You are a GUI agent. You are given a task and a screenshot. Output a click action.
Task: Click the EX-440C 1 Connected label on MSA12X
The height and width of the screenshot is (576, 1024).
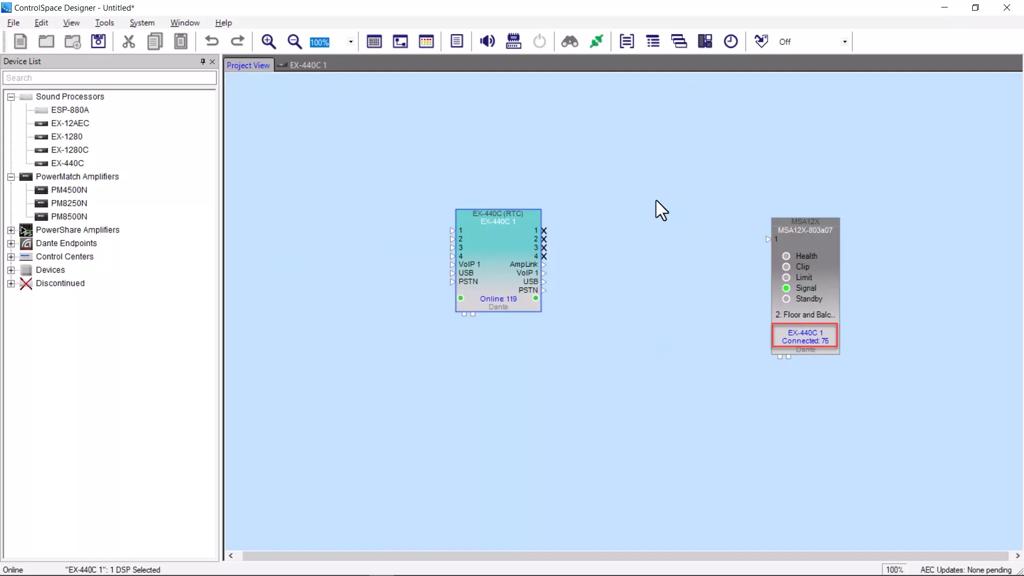click(x=805, y=336)
